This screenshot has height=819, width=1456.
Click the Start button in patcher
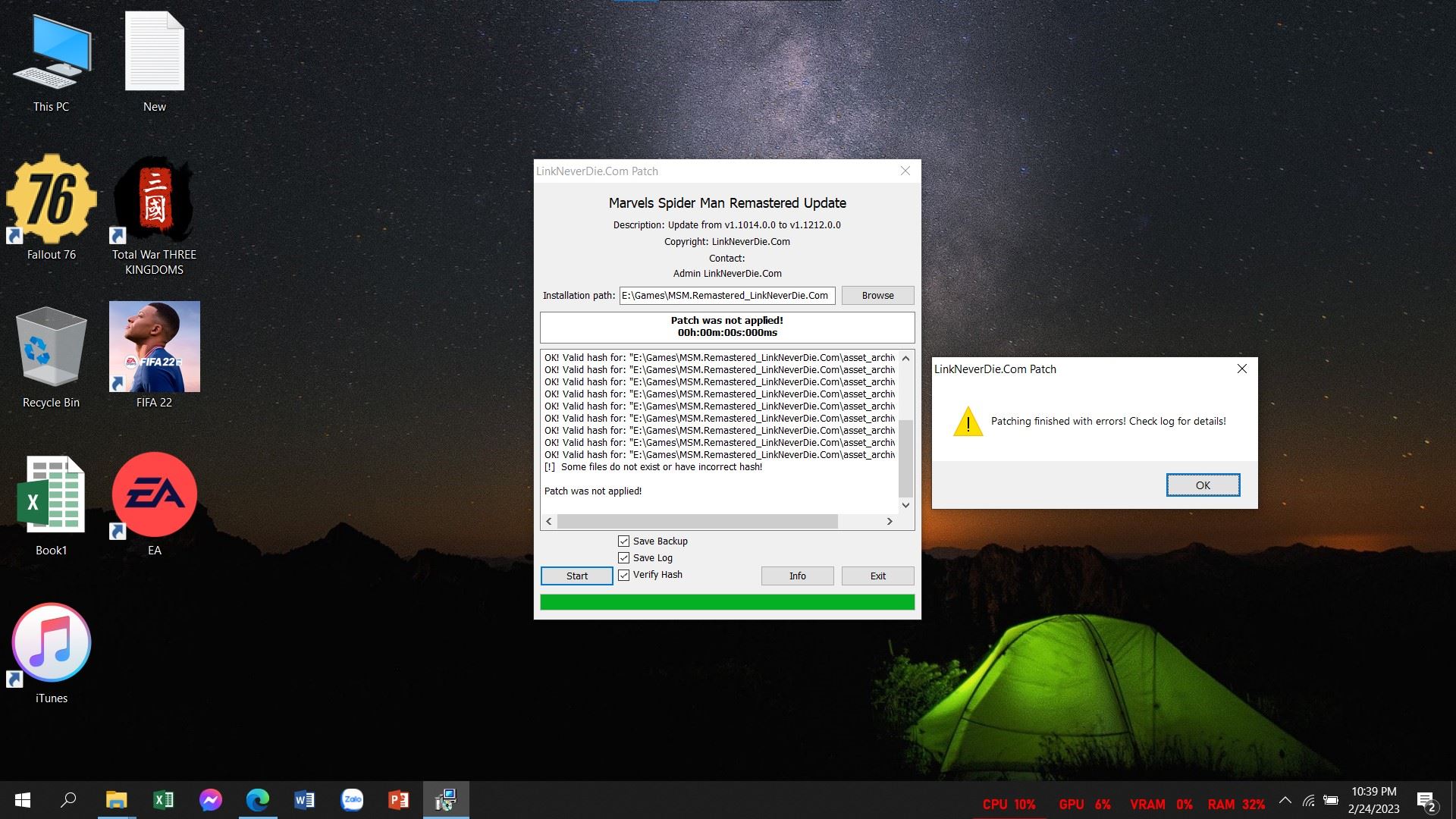coord(577,576)
